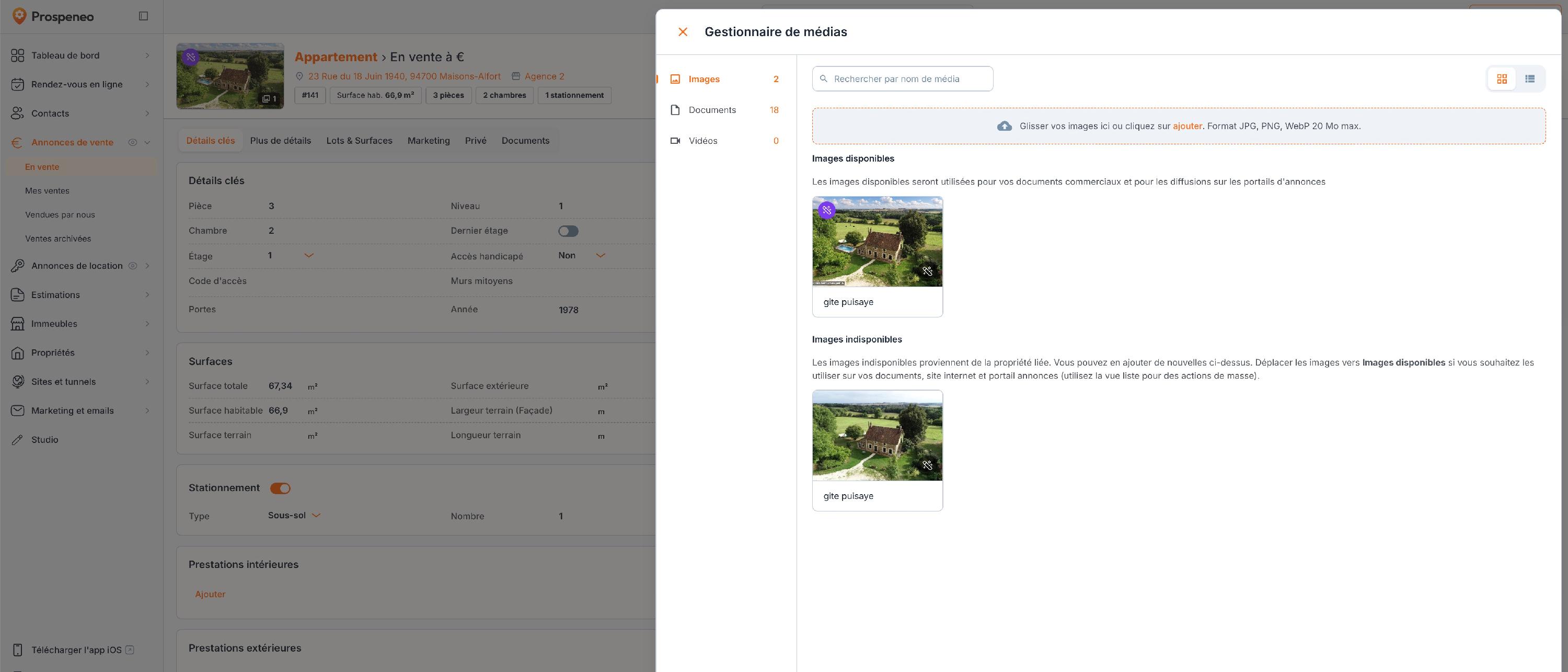Viewport: 1568px width, 672px height.
Task: Click magic wand icon on unavailable gite puisaye image
Action: (927, 465)
